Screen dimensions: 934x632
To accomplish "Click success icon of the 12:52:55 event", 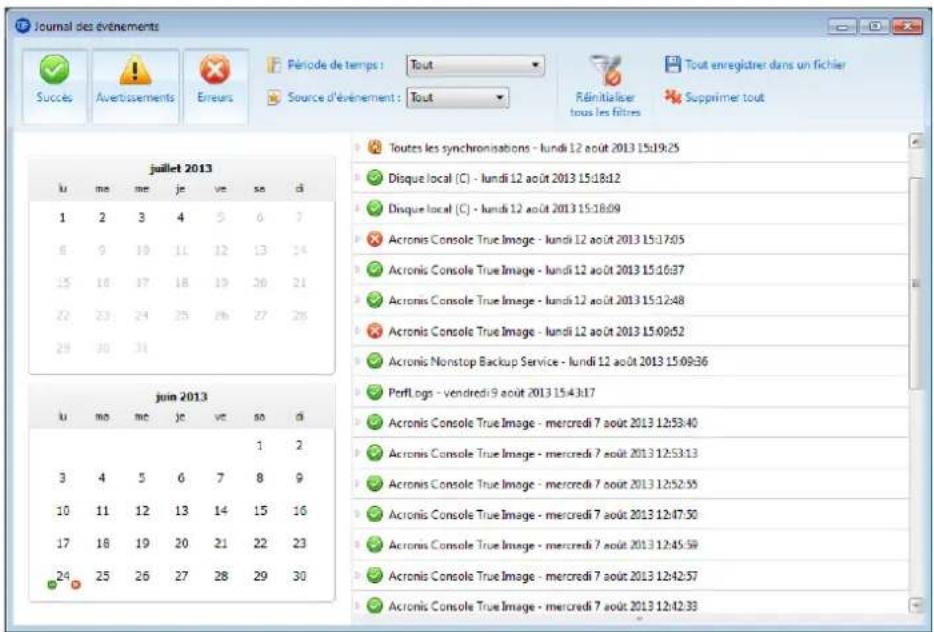I will click(x=374, y=483).
